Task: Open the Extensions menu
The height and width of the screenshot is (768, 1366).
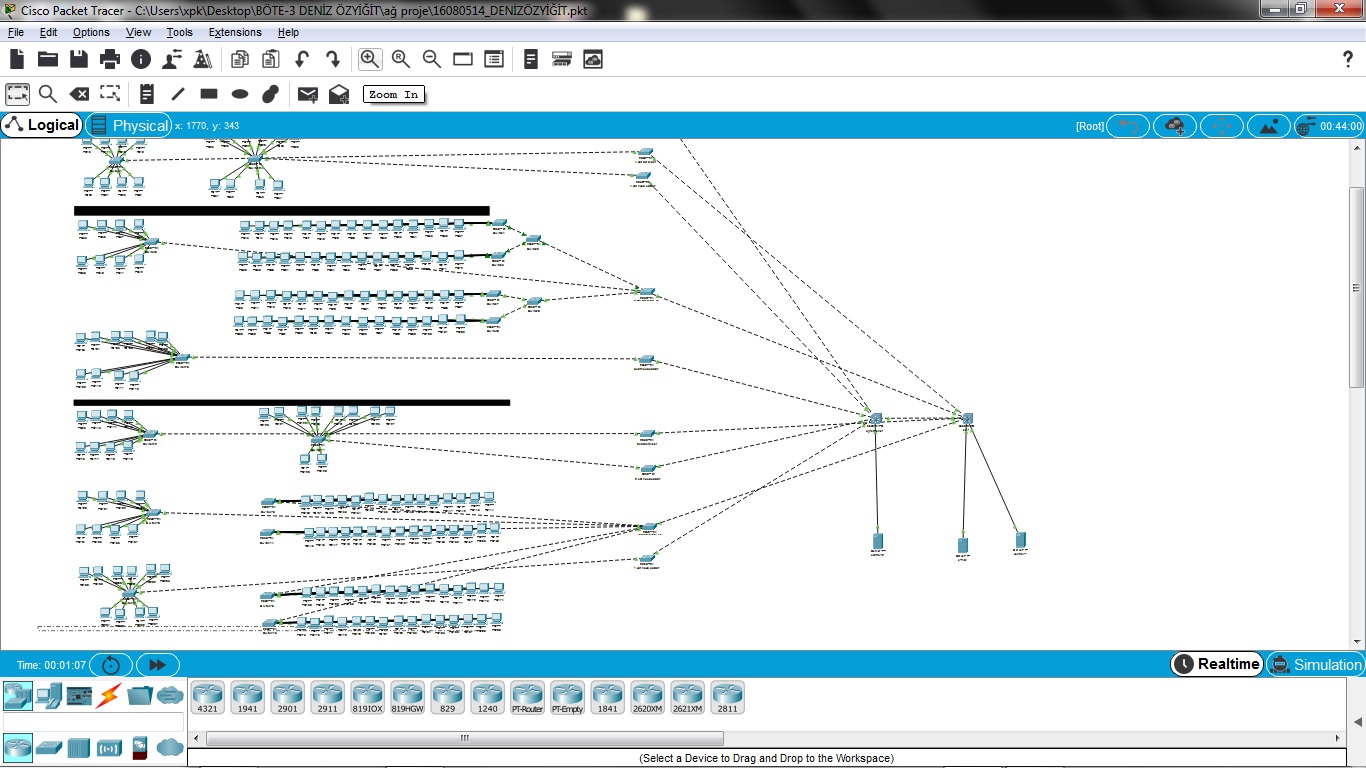Action: pyautogui.click(x=234, y=32)
